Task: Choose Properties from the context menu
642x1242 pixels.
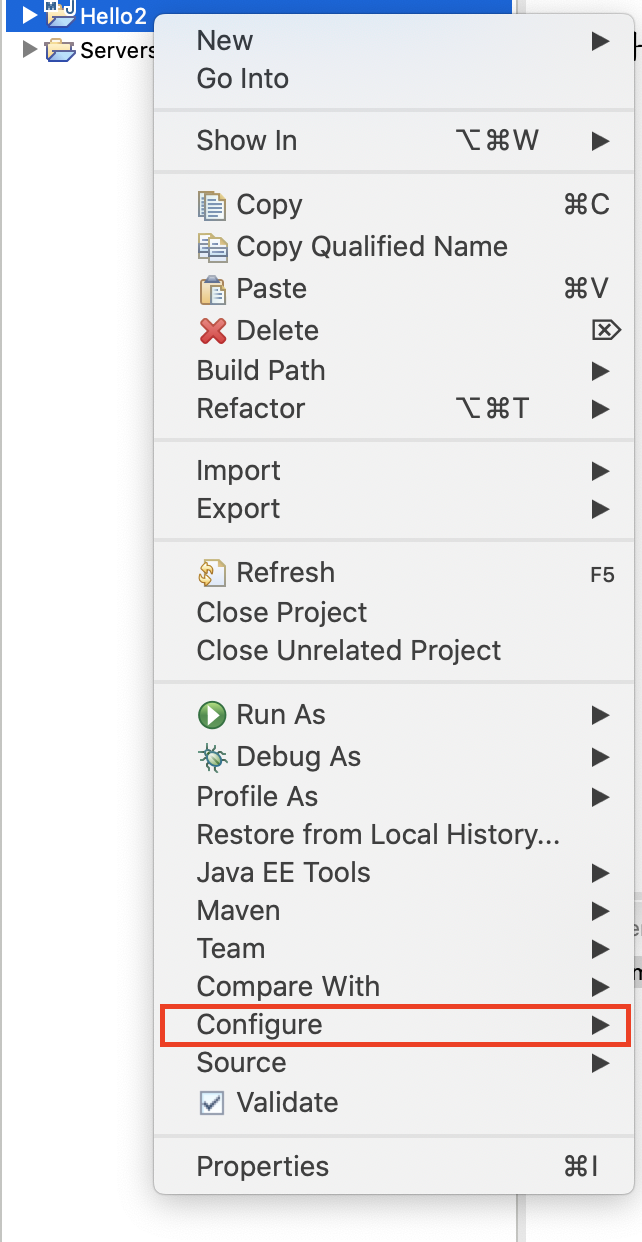Action: click(263, 1167)
